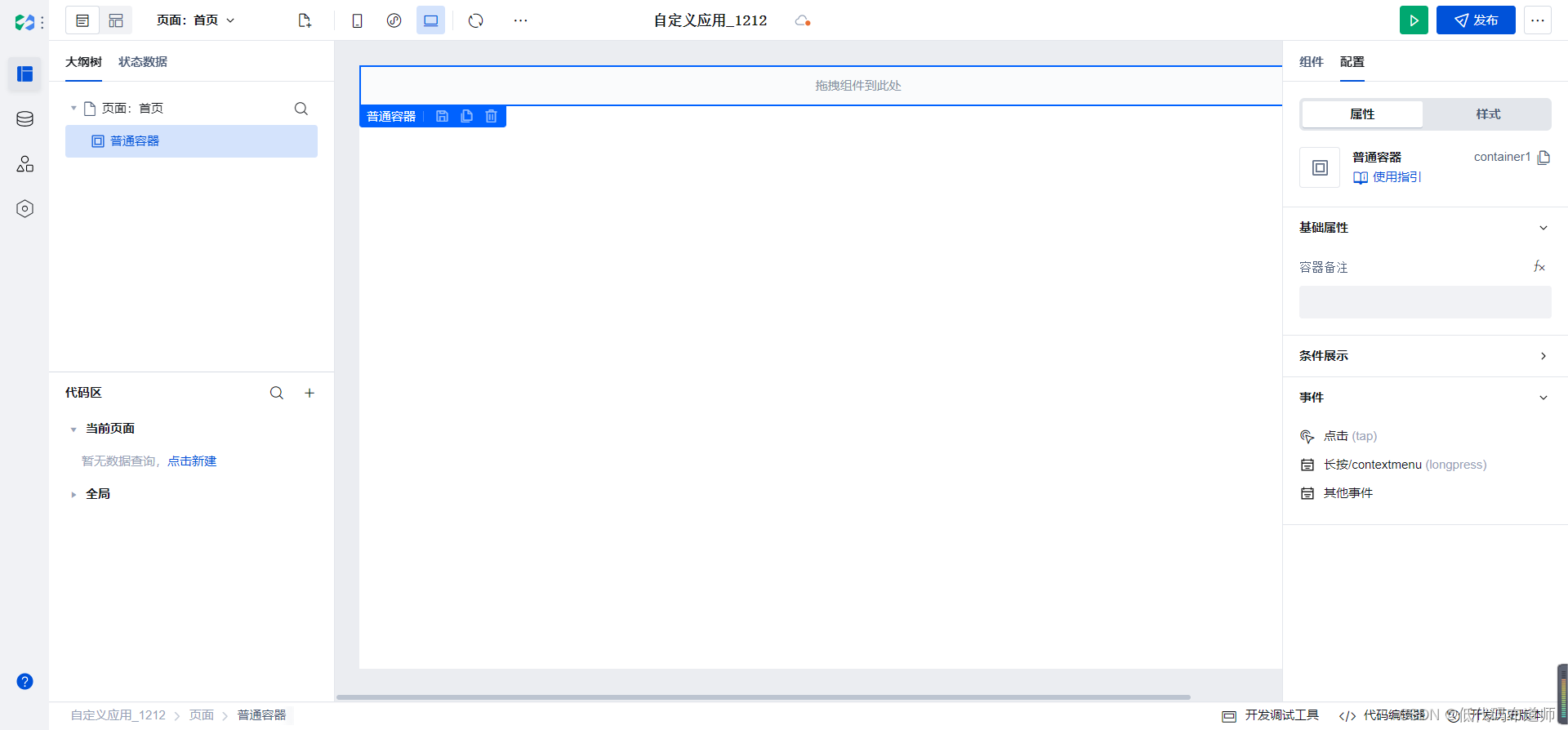Search the outline tree
1568x730 pixels.
[x=301, y=109]
